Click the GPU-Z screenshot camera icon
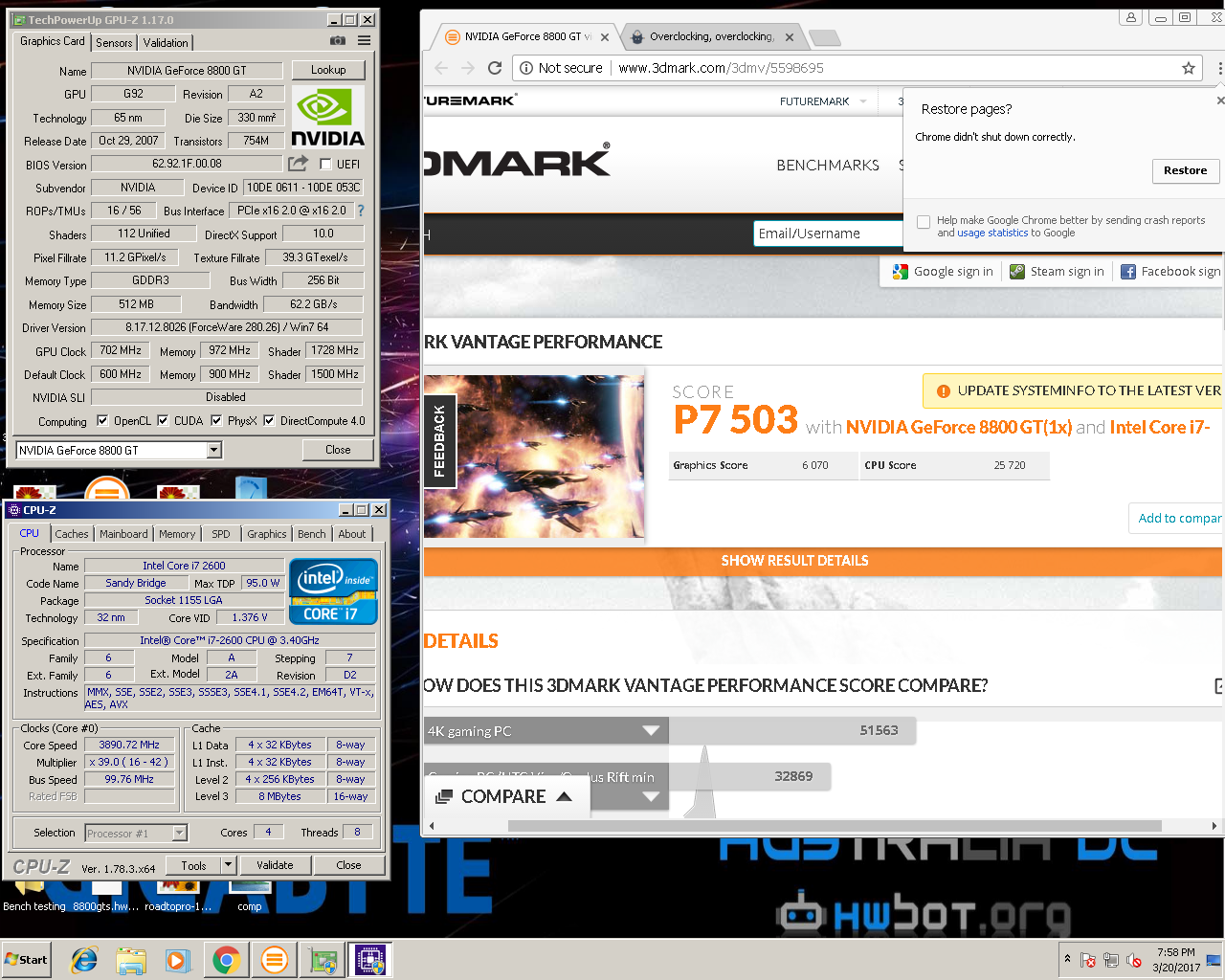The width and height of the screenshot is (1225, 980). 338,40
